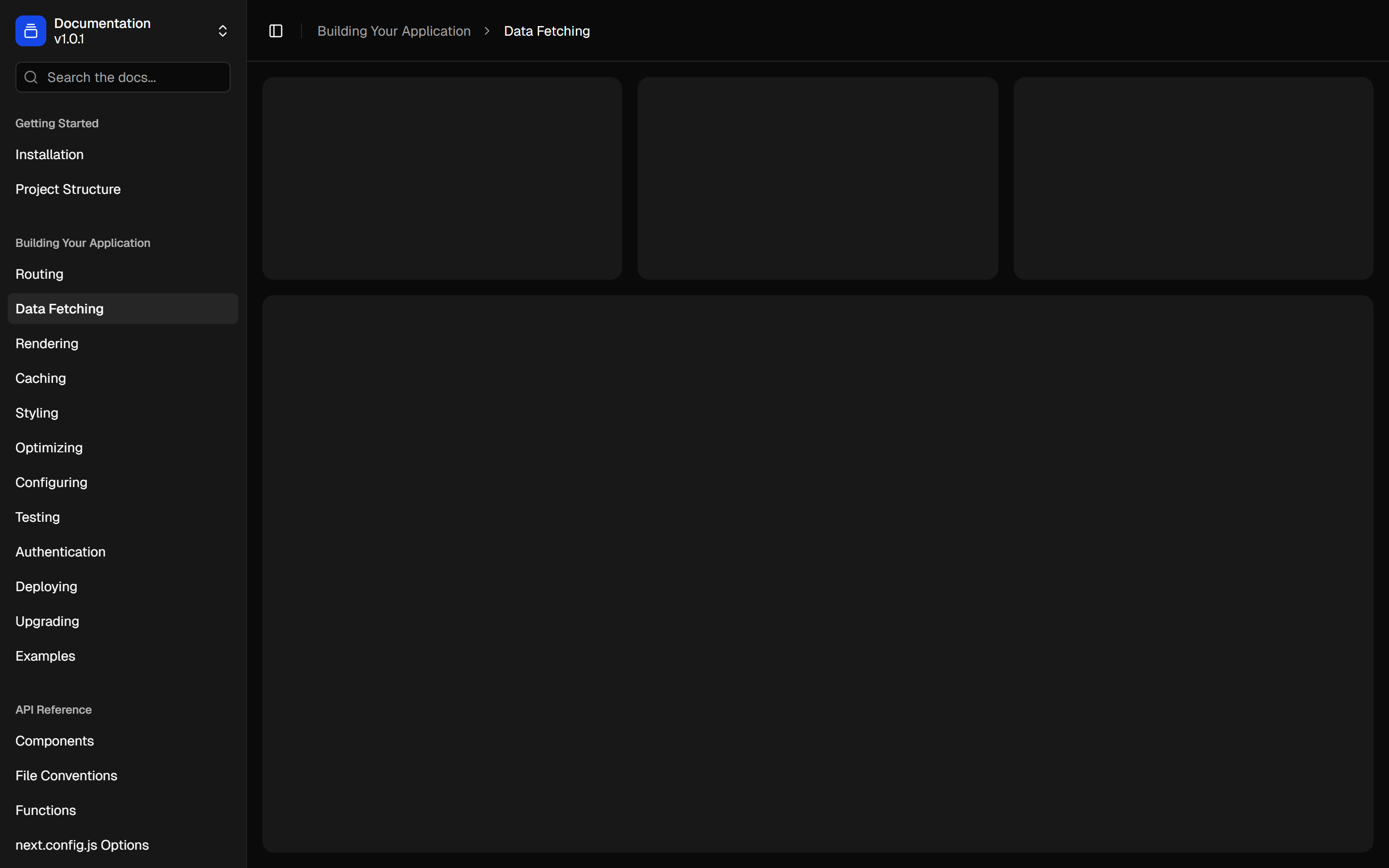Go to Styling section
The height and width of the screenshot is (868, 1389).
(x=37, y=413)
